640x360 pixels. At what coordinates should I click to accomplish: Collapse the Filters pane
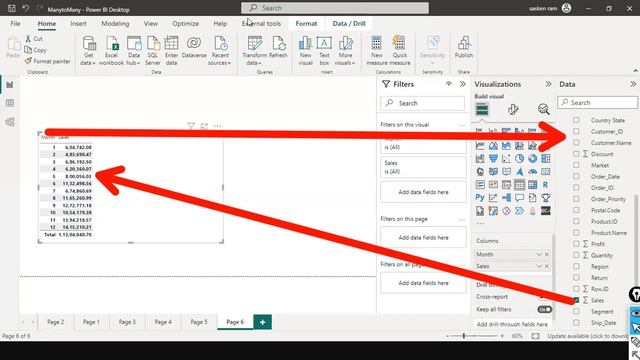462,84
